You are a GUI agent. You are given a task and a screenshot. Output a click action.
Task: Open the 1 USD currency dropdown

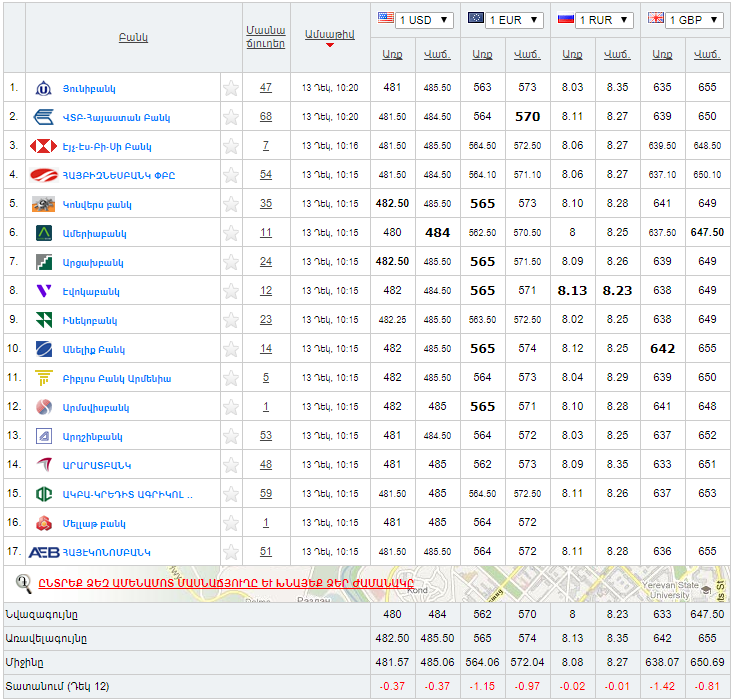424,20
